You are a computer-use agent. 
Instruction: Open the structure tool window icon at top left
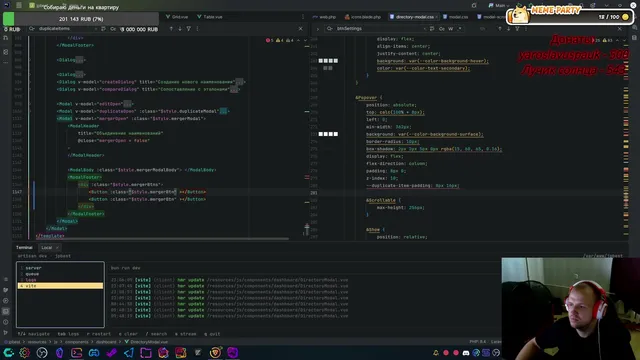pyautogui.click(x=6, y=52)
